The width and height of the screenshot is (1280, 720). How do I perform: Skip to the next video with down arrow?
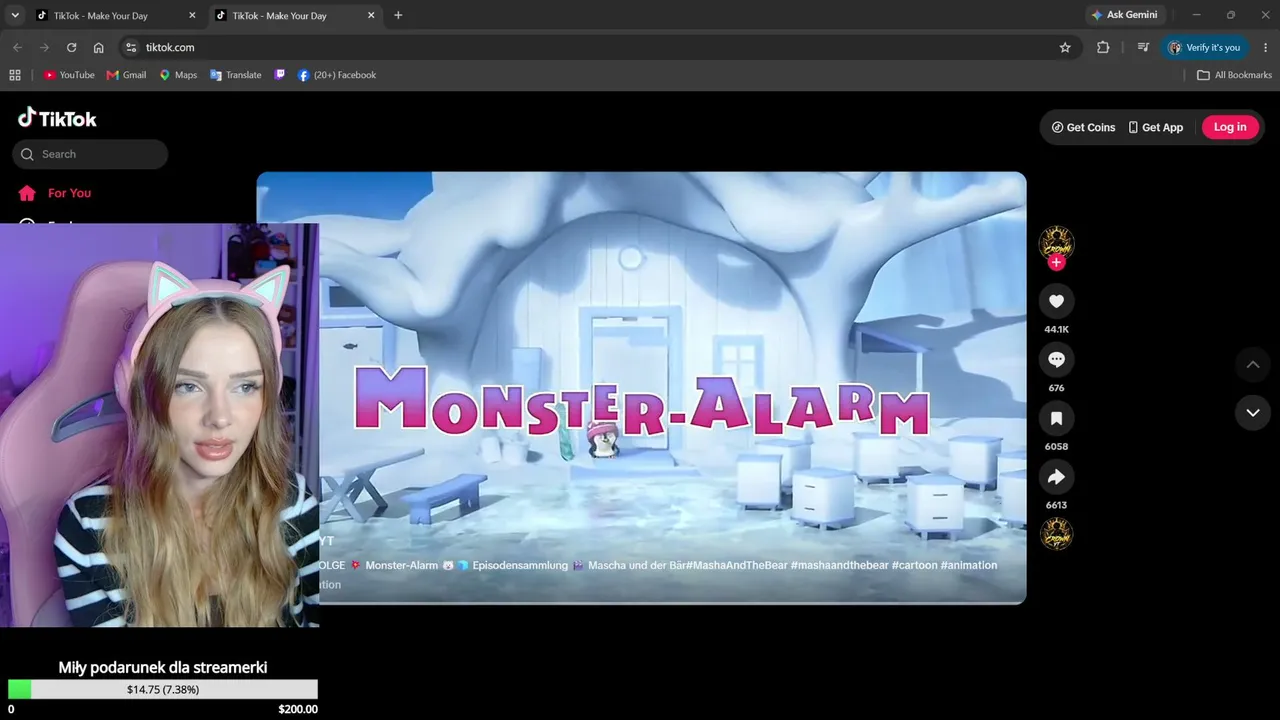(1253, 412)
